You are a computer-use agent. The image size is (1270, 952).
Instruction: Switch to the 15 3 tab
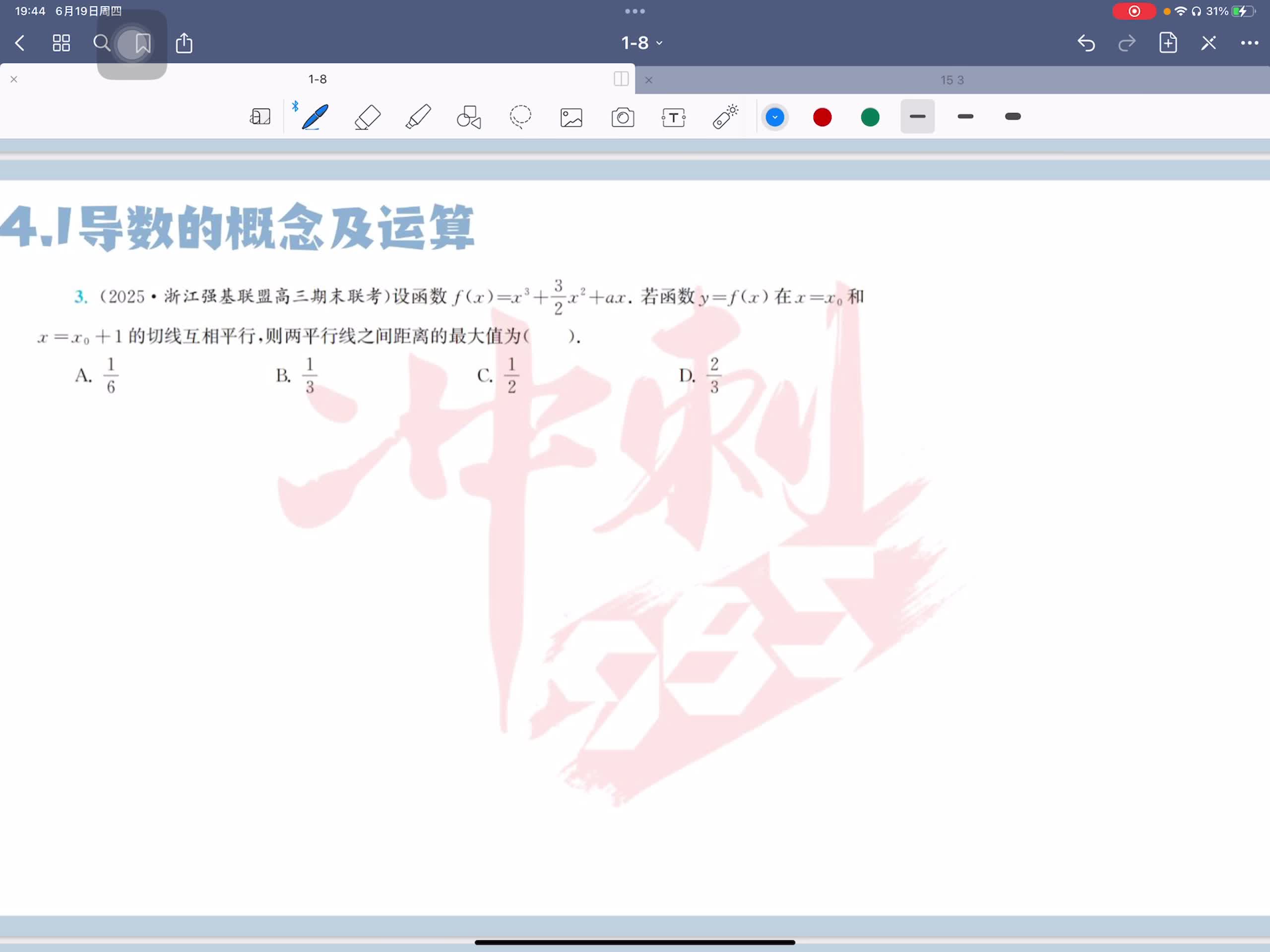tap(952, 80)
